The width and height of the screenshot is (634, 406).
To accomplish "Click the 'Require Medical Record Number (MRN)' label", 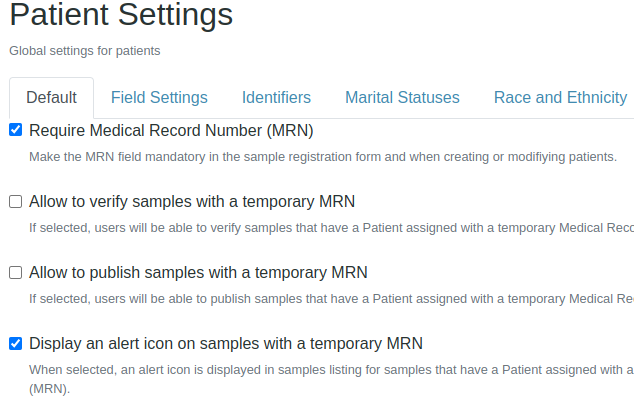I will 171,130.
